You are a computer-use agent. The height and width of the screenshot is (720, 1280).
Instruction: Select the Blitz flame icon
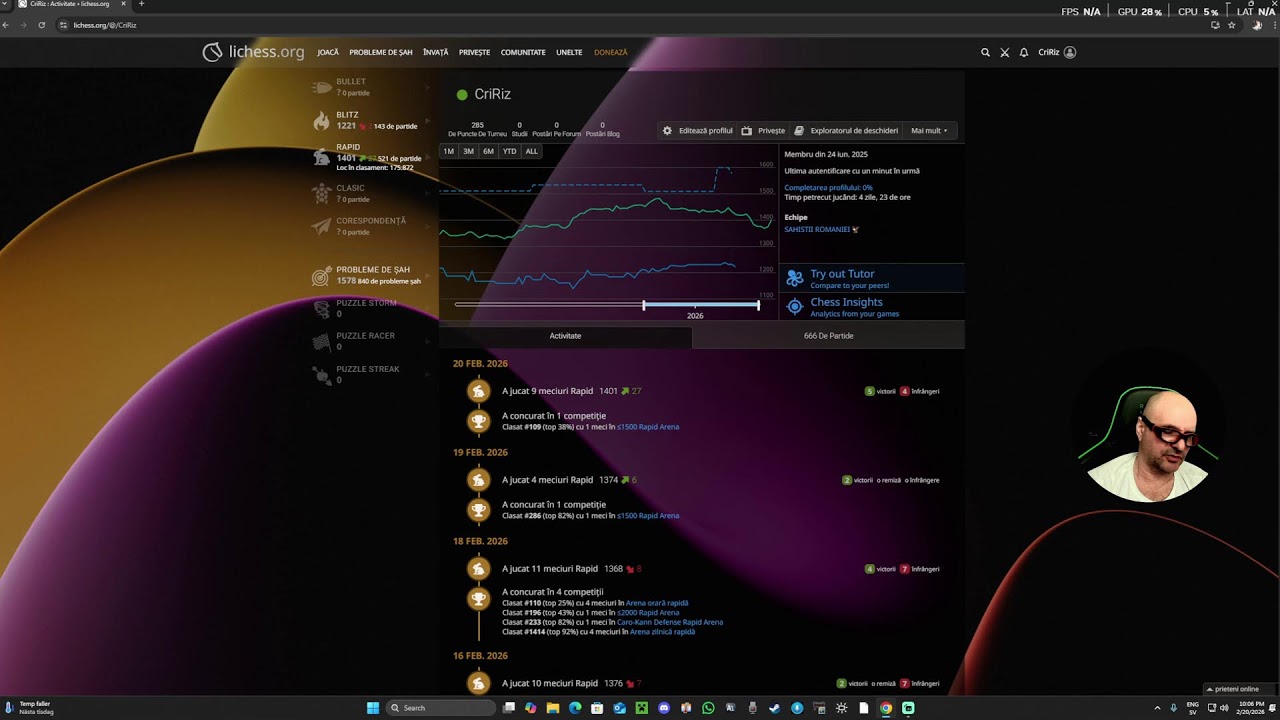pos(321,121)
